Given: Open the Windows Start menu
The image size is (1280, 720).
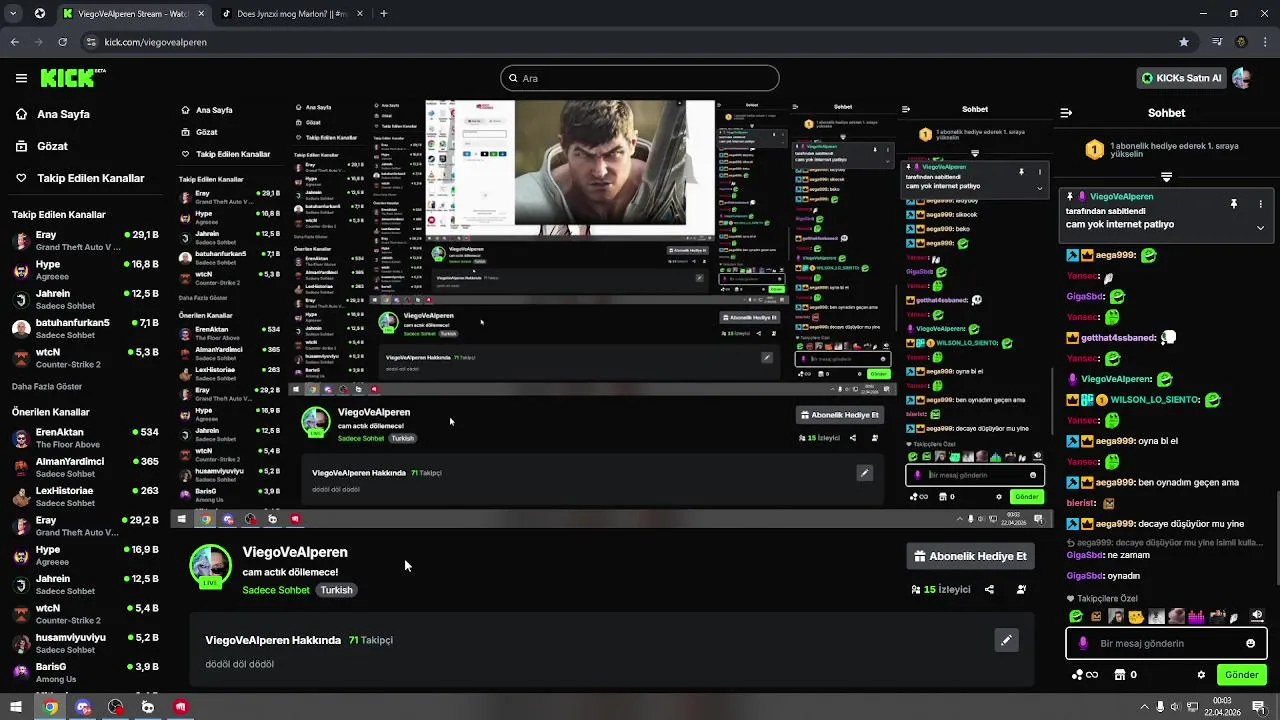Looking at the screenshot, I should [x=16, y=707].
